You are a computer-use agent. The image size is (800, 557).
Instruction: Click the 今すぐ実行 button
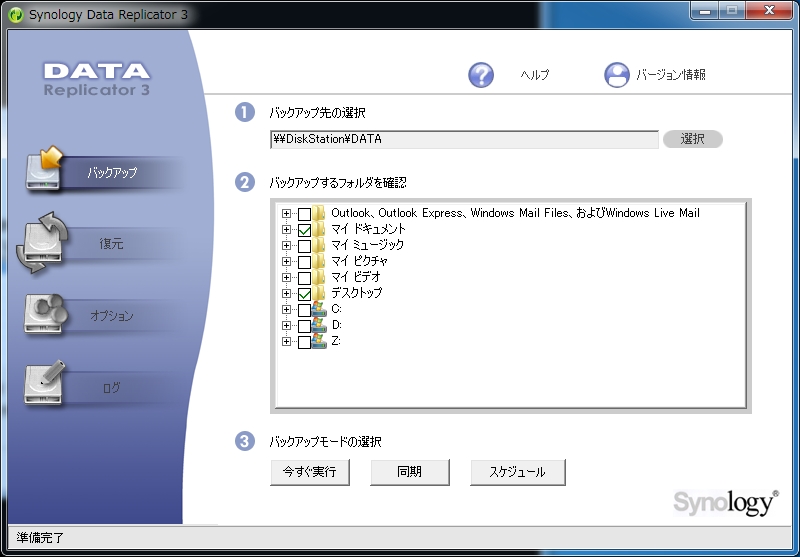310,472
